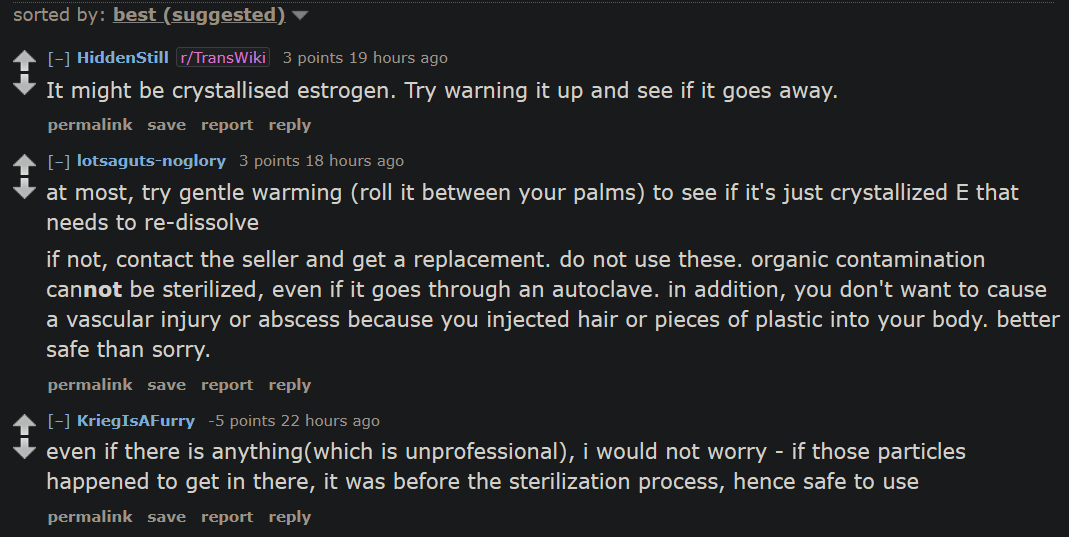The width and height of the screenshot is (1069, 537).
Task: Click the r/TransWiki flair link
Action: [222, 58]
